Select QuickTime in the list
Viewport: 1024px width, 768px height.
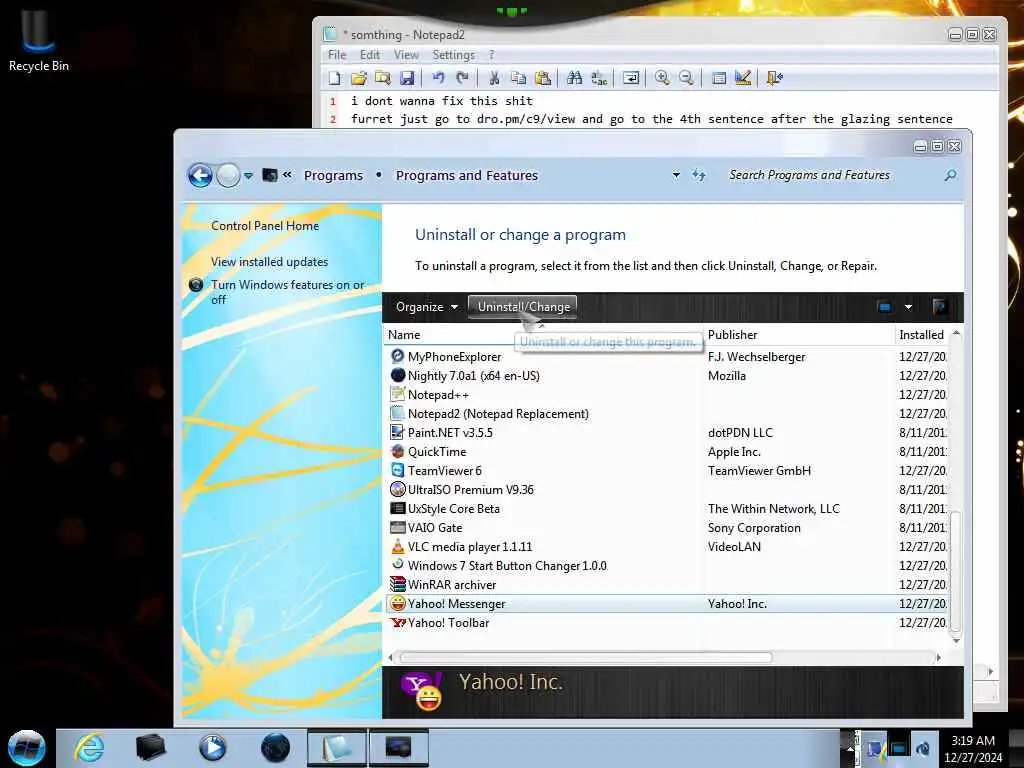tap(667, 452)
